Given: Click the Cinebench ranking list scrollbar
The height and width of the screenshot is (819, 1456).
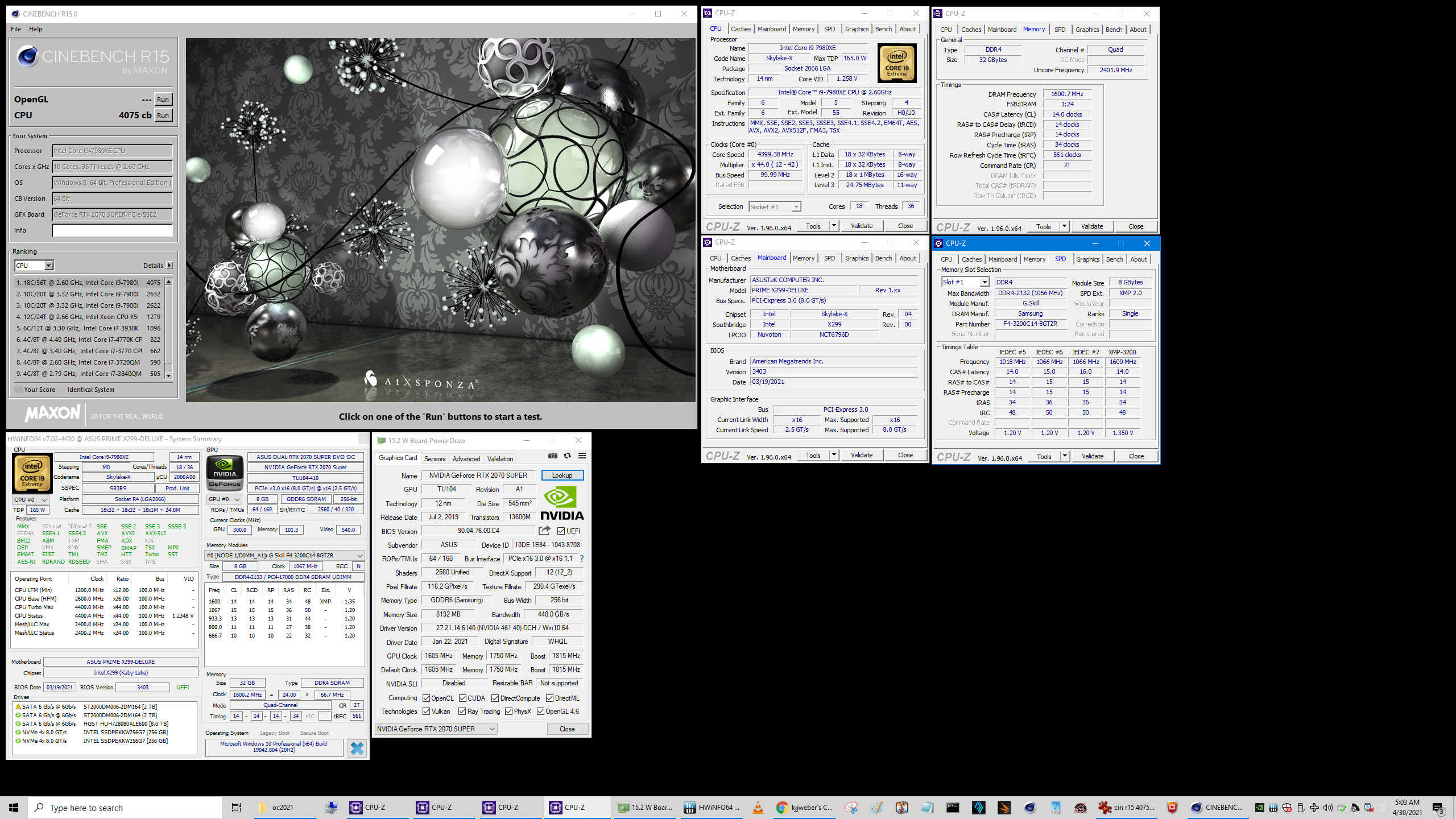Looking at the screenshot, I should click(x=168, y=328).
